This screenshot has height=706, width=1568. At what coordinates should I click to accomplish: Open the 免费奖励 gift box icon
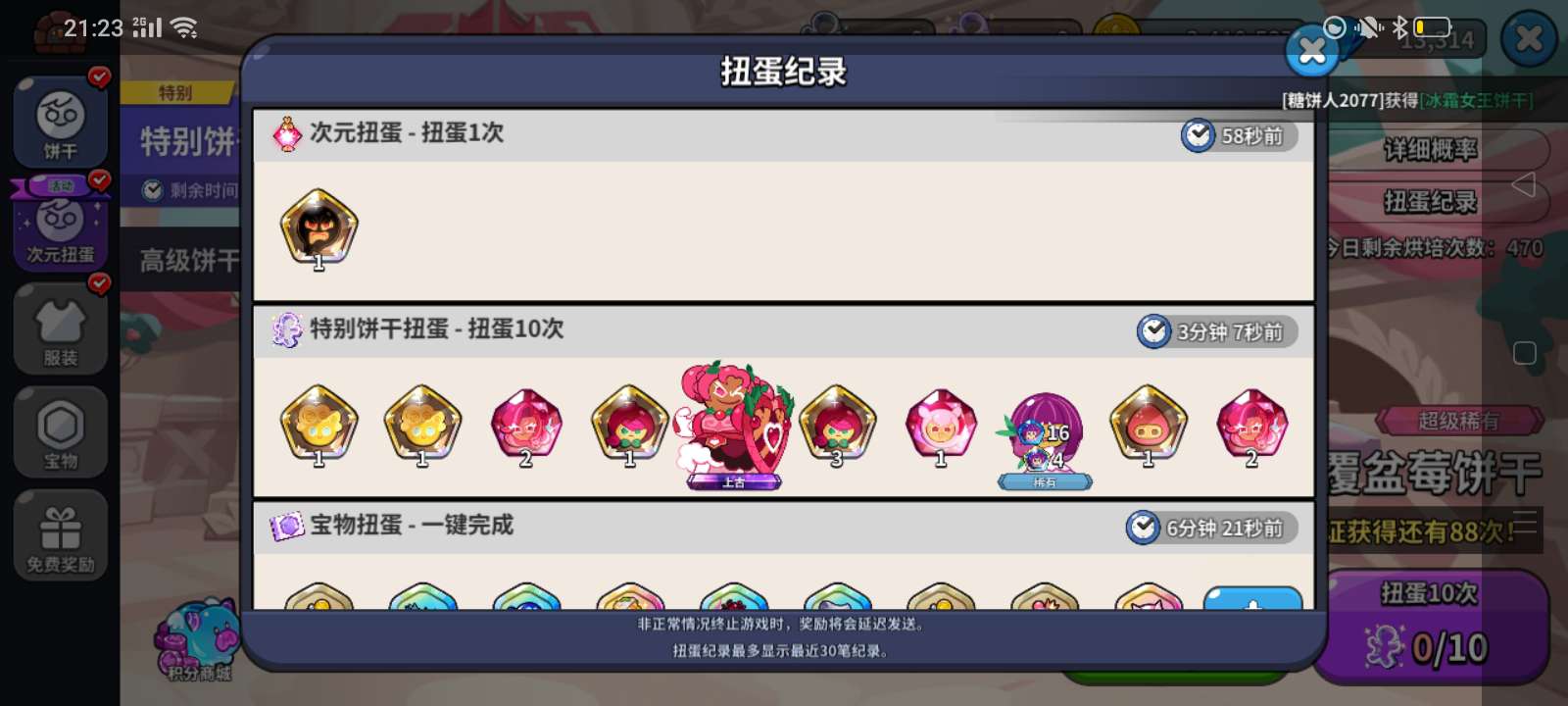click(61, 535)
